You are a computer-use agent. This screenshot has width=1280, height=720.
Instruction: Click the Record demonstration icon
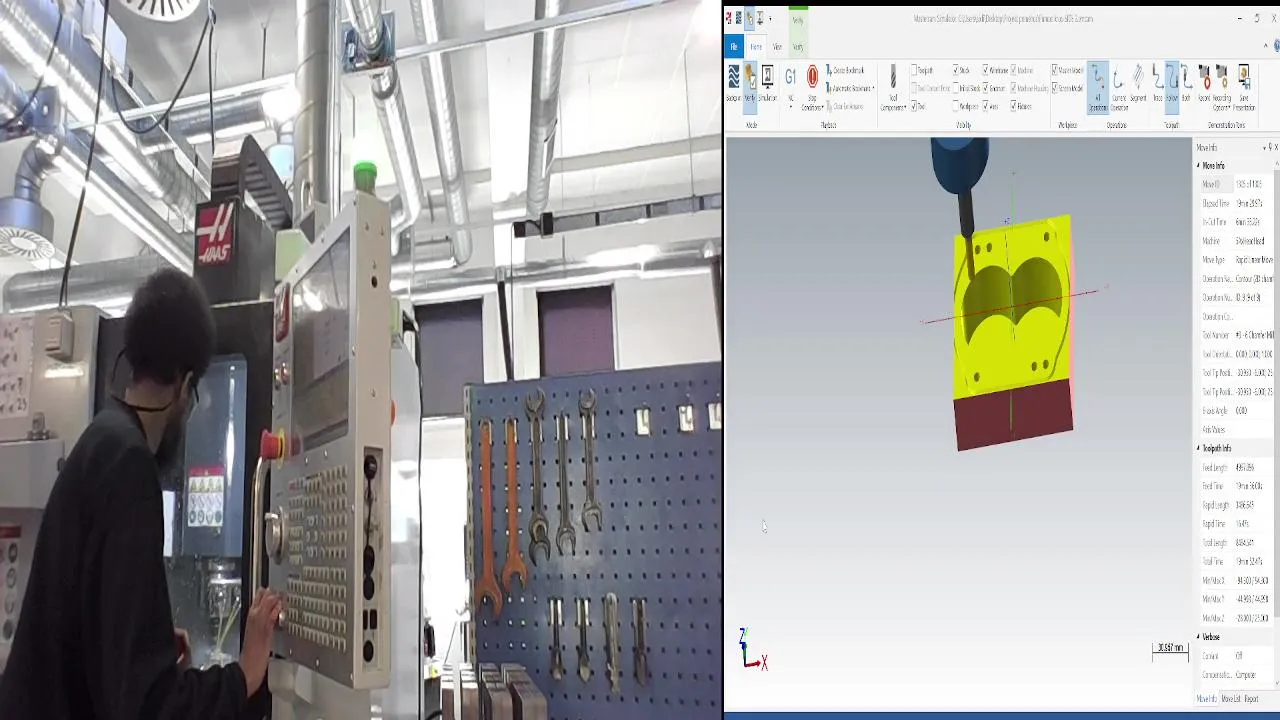click(1204, 84)
